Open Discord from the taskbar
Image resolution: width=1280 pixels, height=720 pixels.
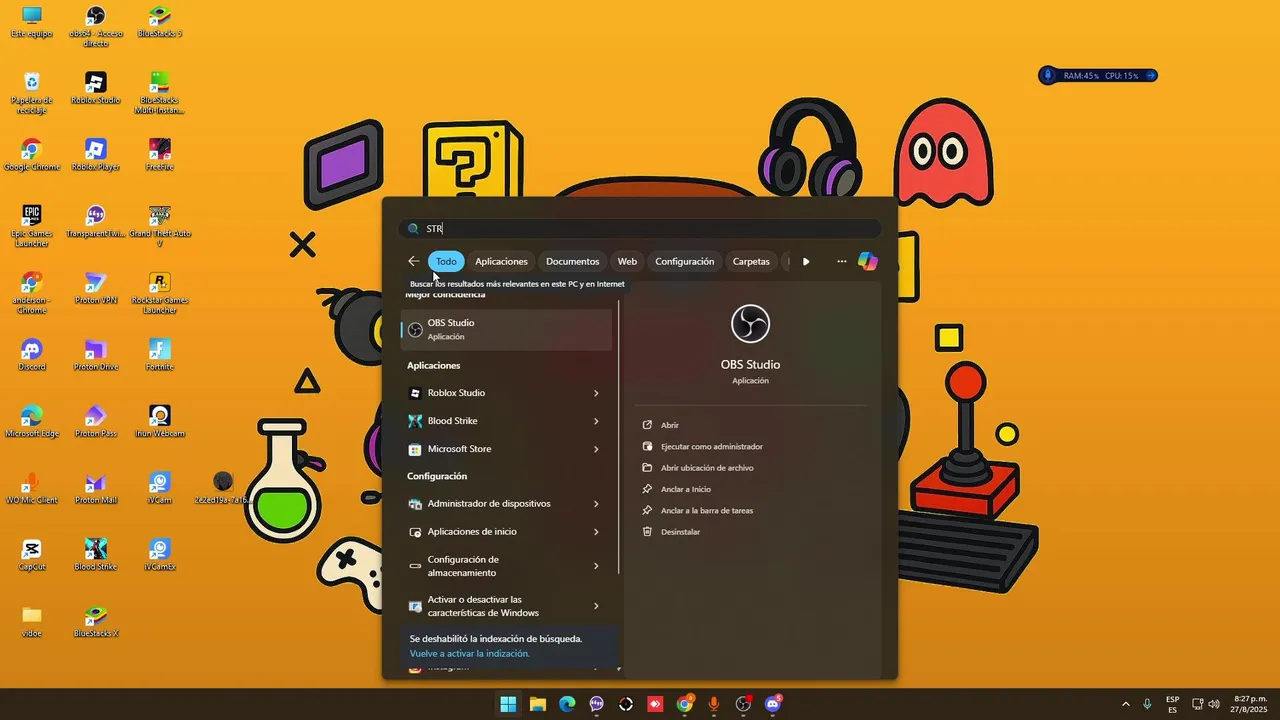(x=772, y=704)
